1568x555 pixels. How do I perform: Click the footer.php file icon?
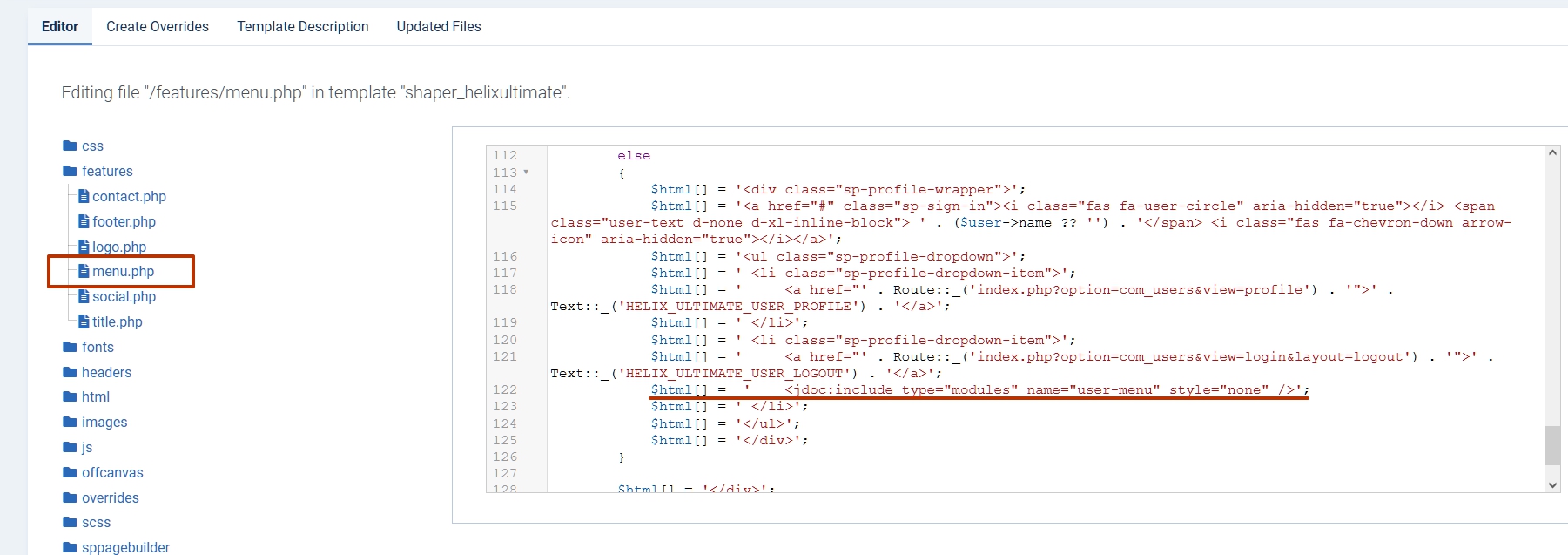[x=84, y=221]
